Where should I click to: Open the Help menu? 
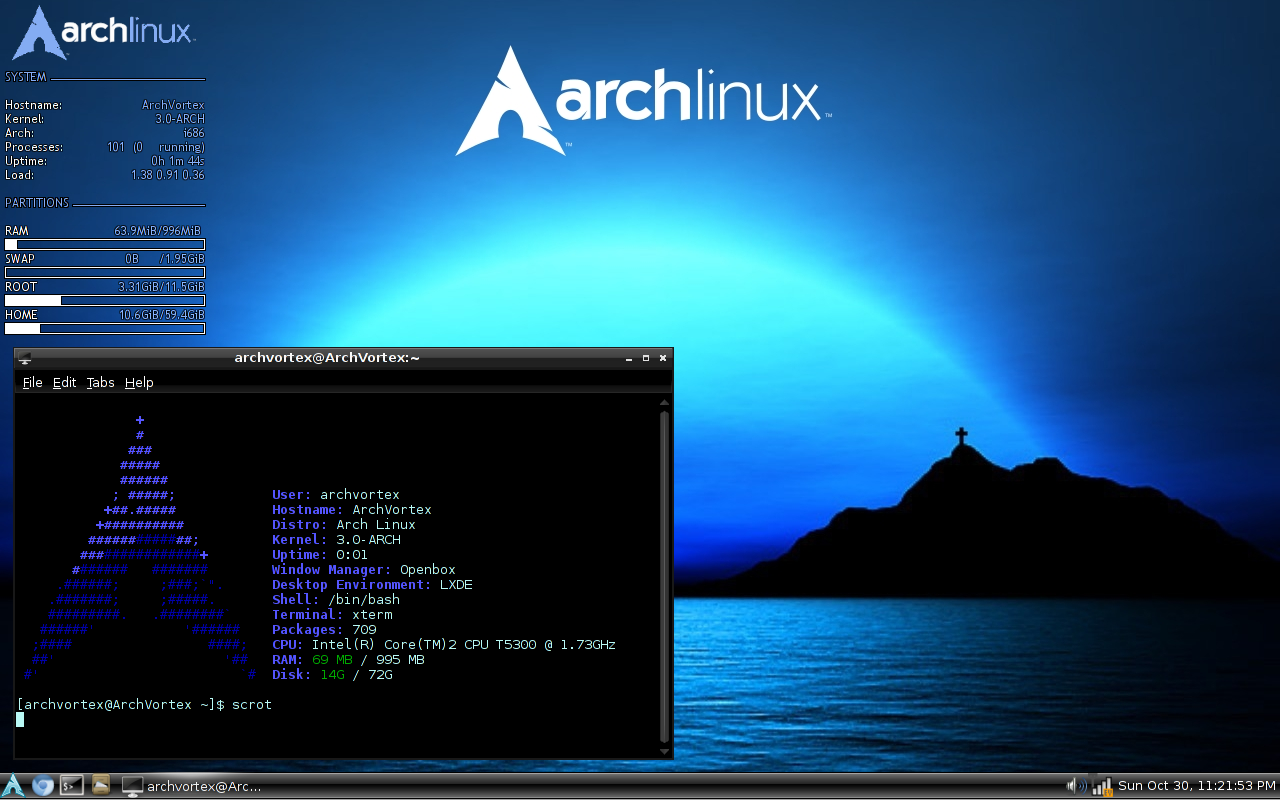click(139, 382)
